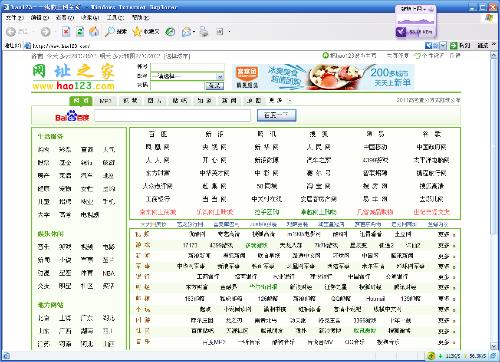Click the 百度一下 search button
The width and height of the screenshot is (500, 362).
(276, 115)
